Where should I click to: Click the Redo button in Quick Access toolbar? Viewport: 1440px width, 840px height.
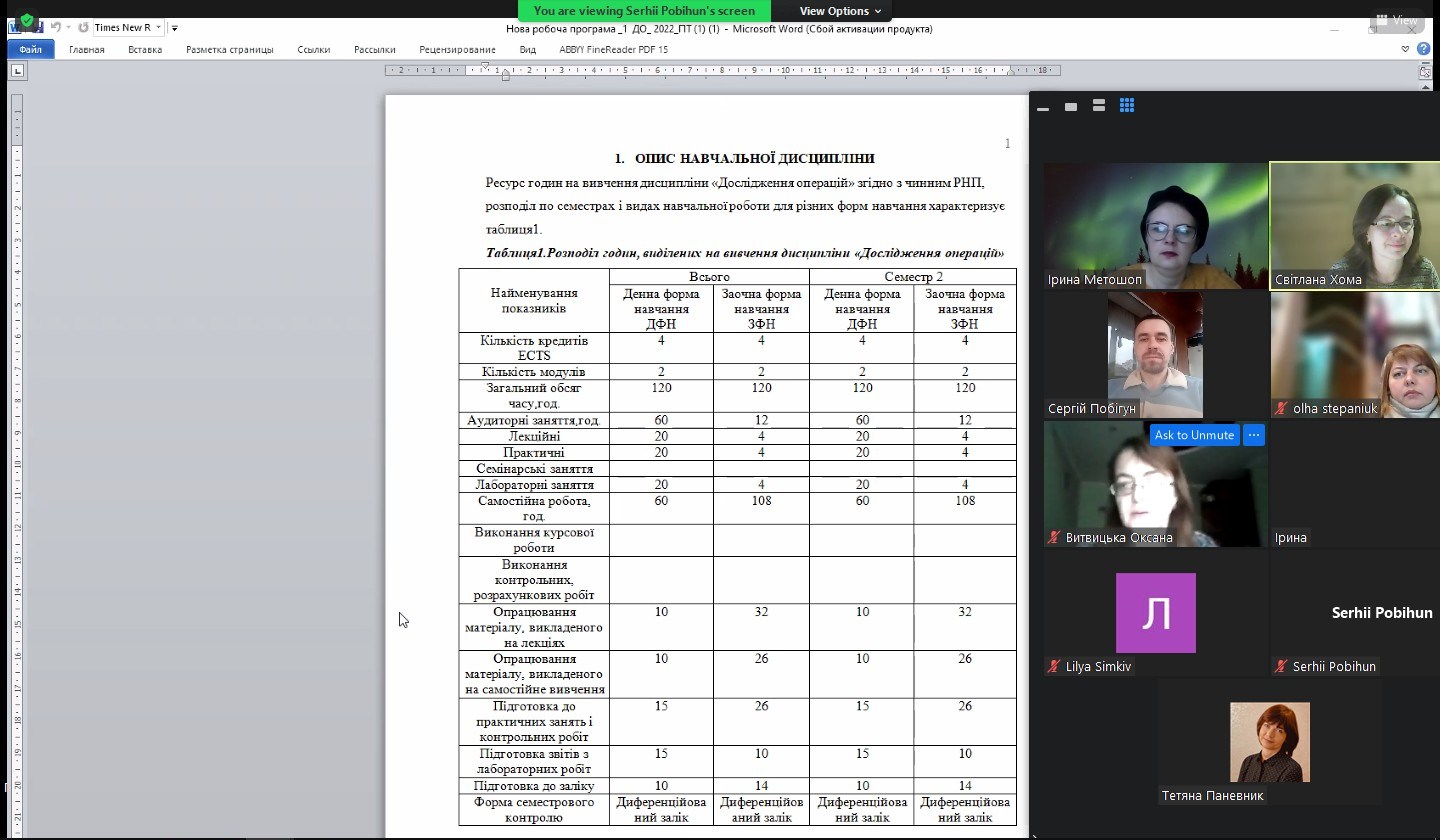pos(82,28)
